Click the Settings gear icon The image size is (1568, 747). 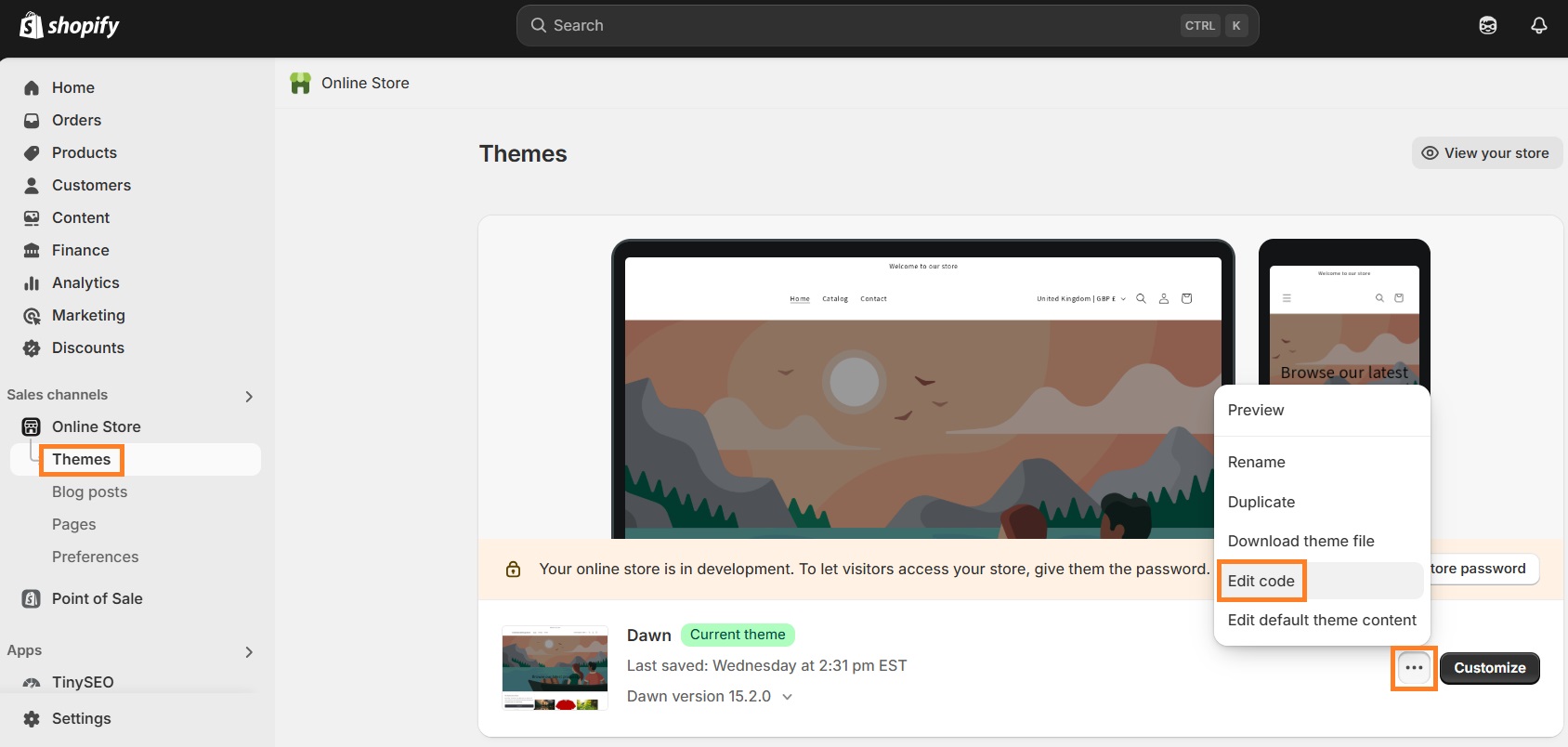(x=32, y=718)
